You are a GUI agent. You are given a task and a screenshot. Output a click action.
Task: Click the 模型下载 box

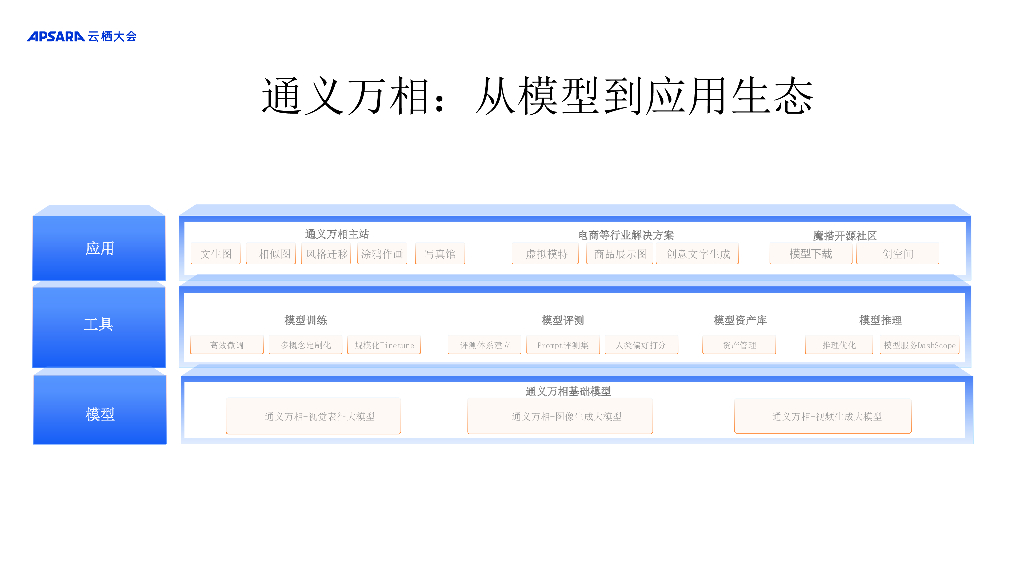pyautogui.click(x=810, y=254)
